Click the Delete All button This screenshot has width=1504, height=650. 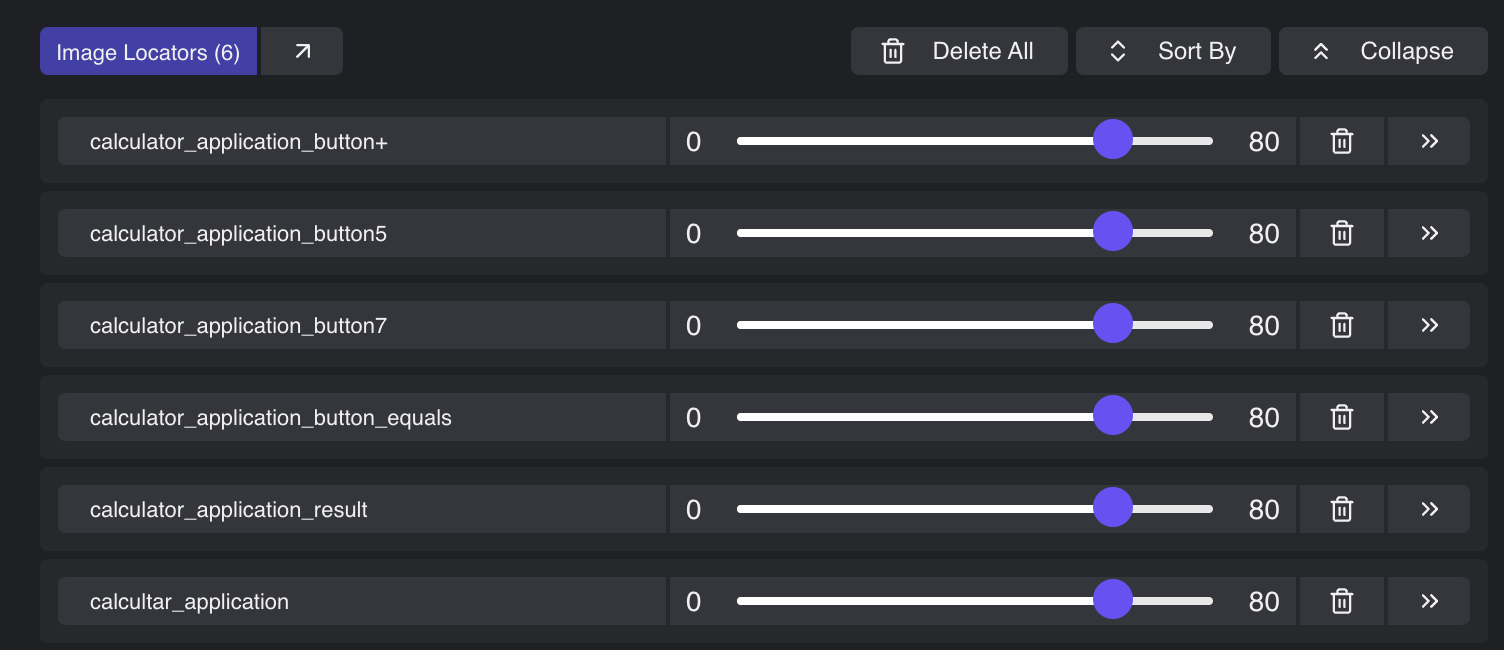[959, 51]
